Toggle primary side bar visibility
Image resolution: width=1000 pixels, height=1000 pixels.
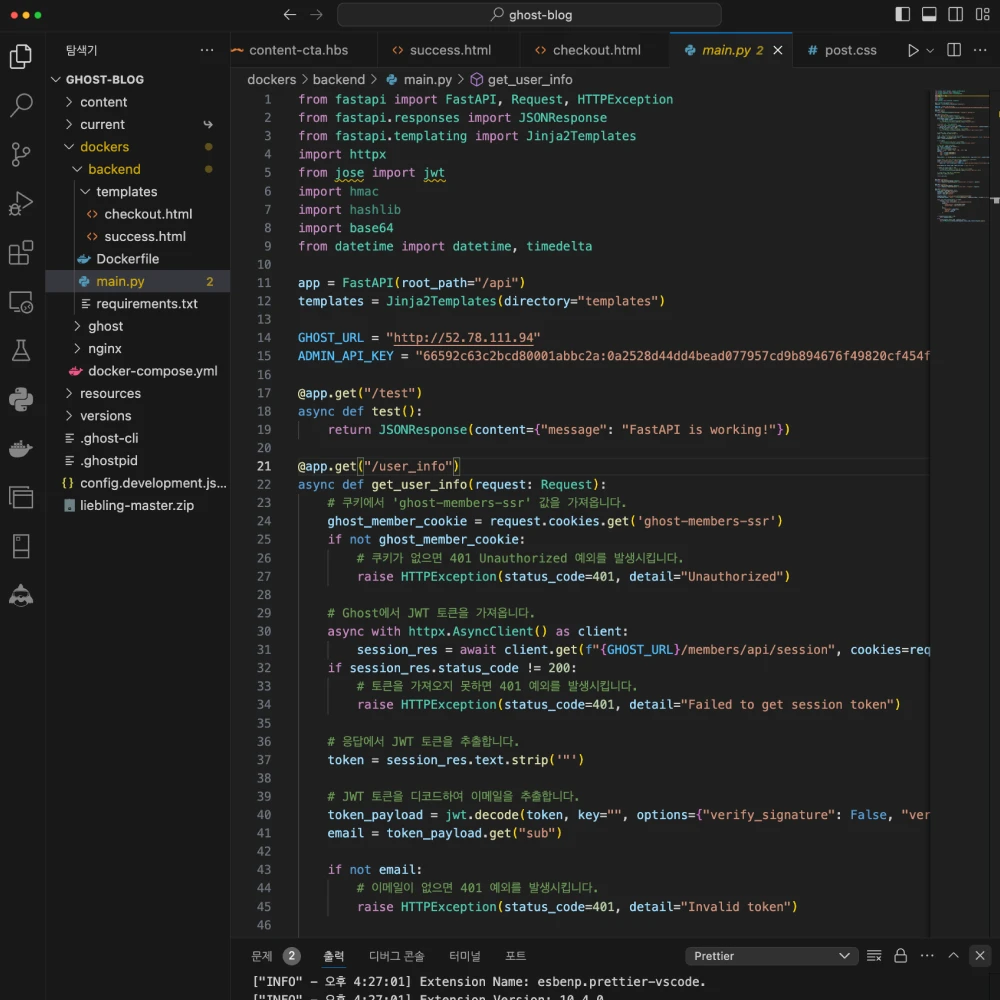point(902,15)
